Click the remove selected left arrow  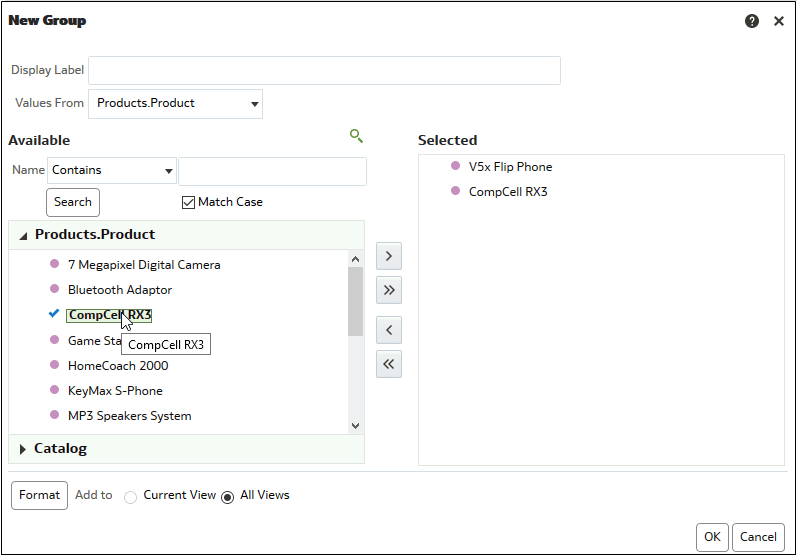[x=389, y=329]
